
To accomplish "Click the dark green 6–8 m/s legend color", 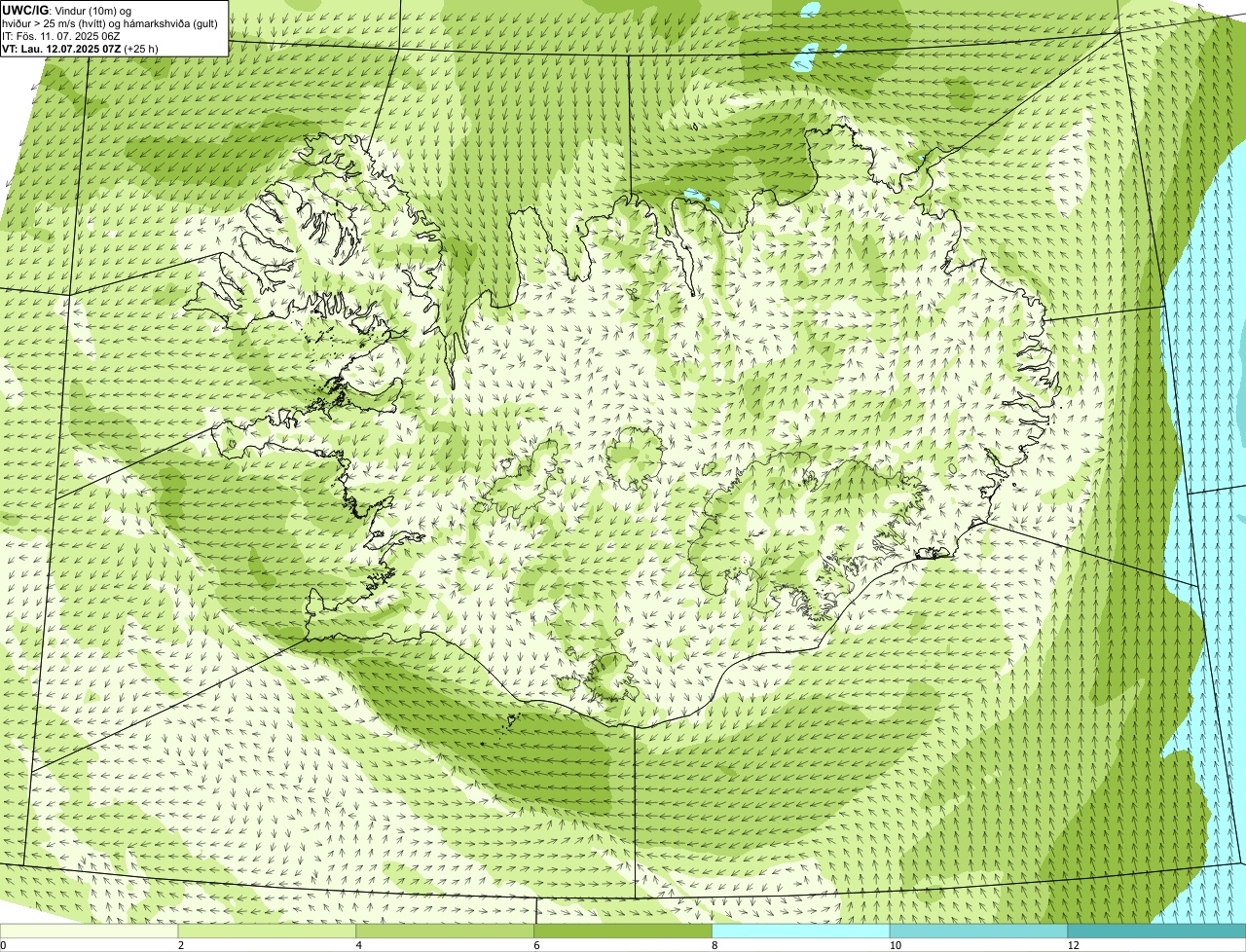I will point(624,932).
